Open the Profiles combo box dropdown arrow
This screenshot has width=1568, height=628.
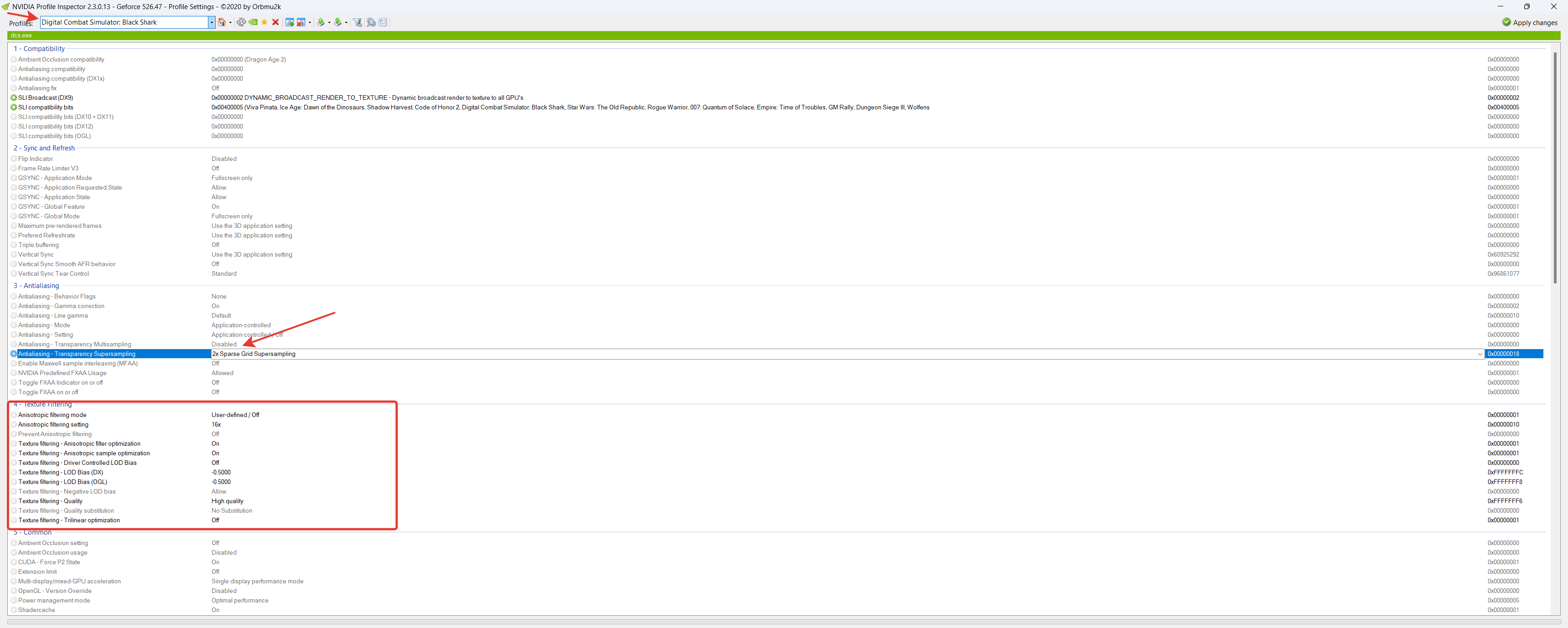pyautogui.click(x=211, y=22)
